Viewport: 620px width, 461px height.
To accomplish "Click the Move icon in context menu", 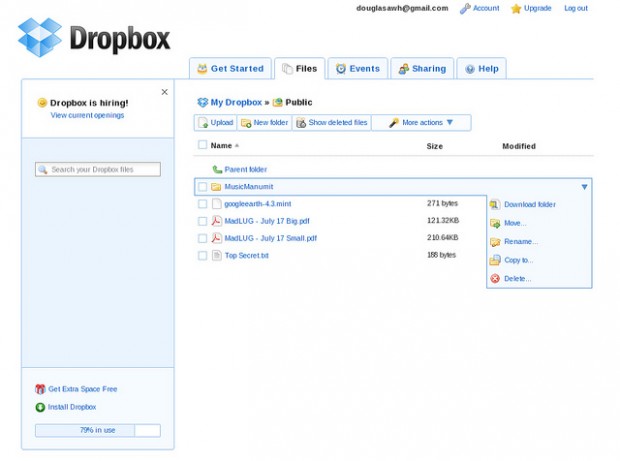I will 495,223.
